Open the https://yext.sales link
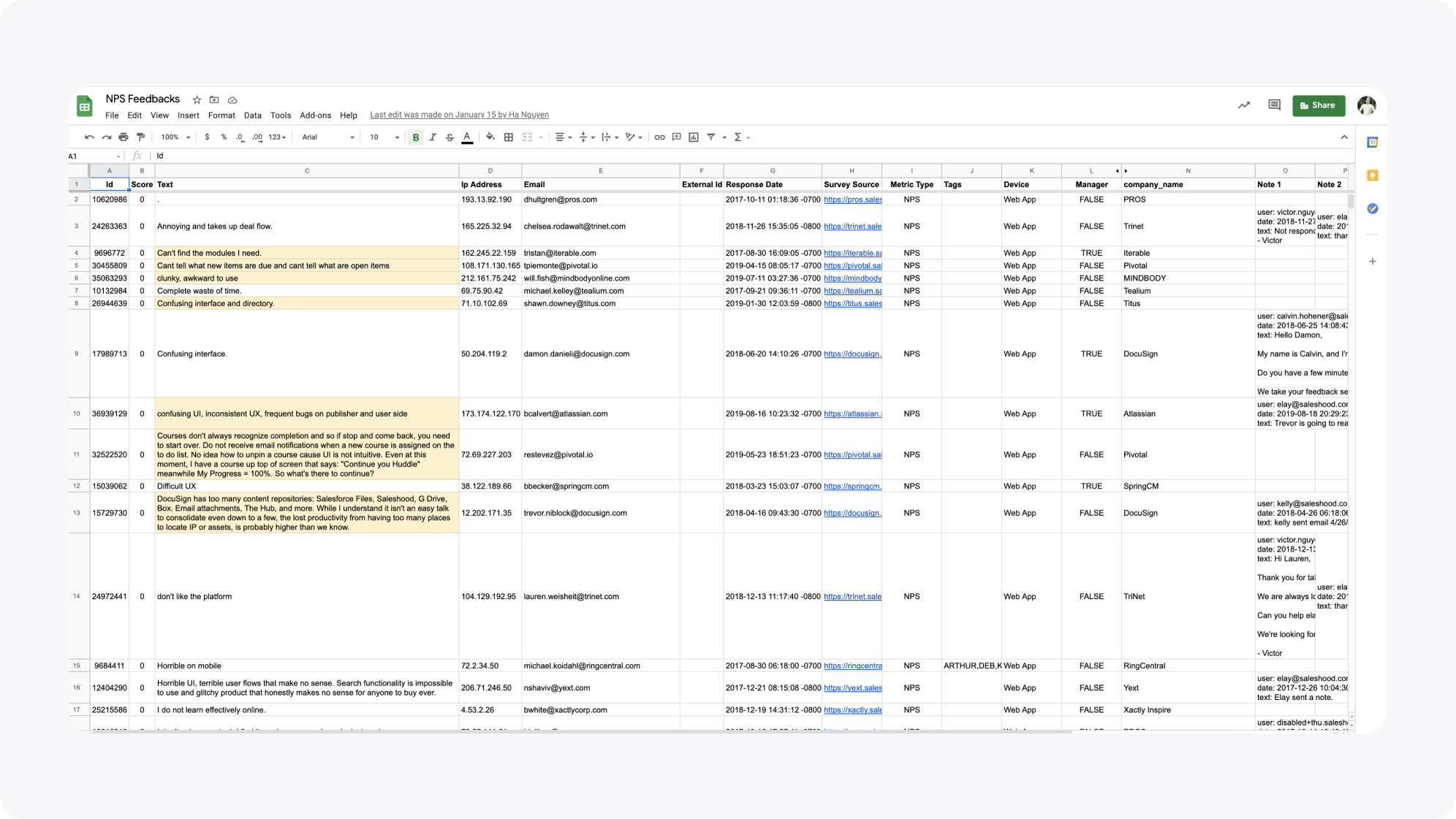Viewport: 1456px width, 819px height. [x=852, y=688]
